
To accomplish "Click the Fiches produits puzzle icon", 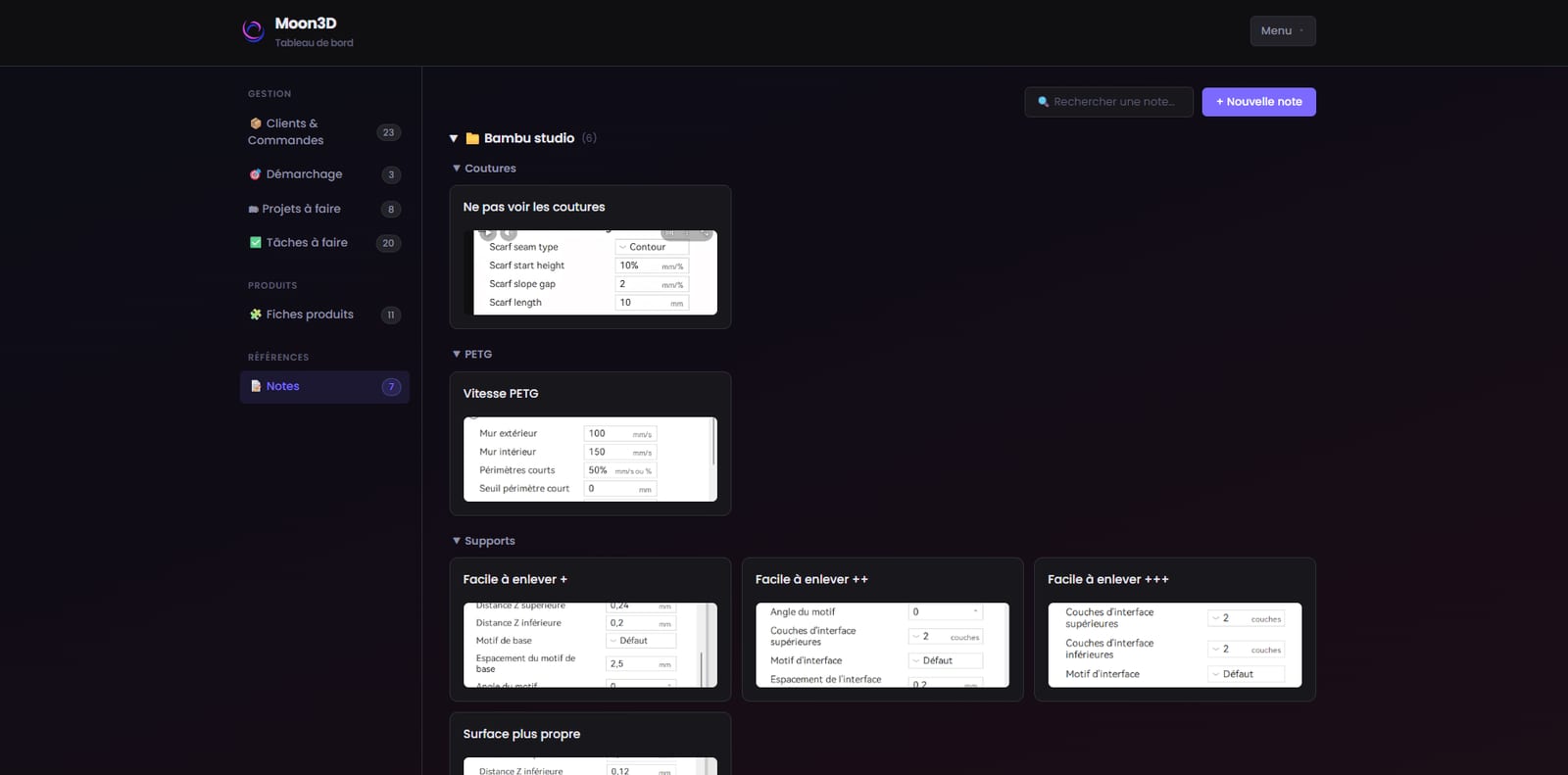I will click(x=256, y=315).
